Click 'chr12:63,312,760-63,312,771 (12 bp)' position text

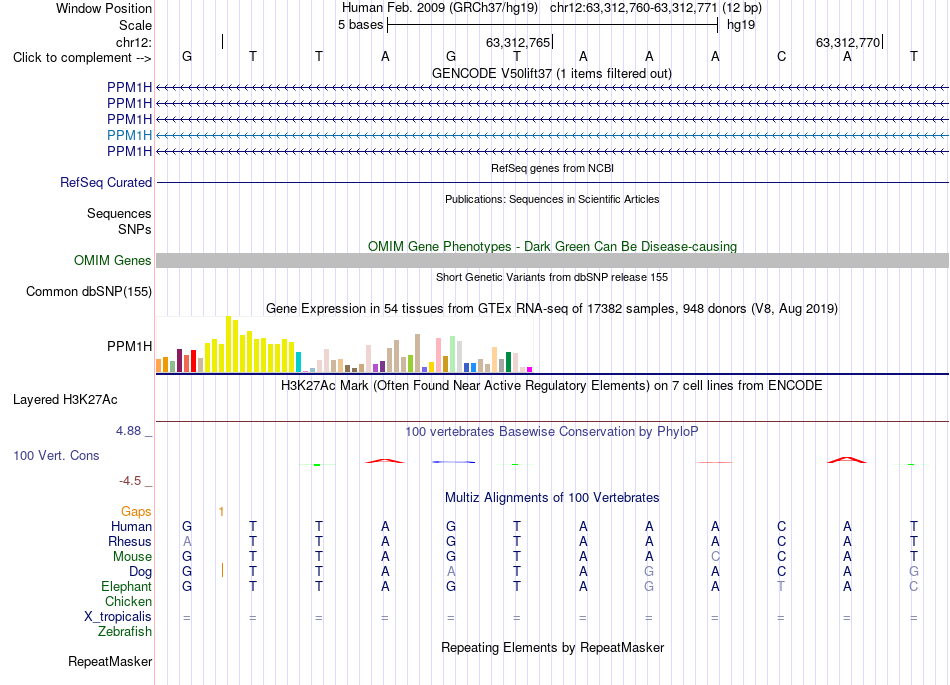(656, 8)
